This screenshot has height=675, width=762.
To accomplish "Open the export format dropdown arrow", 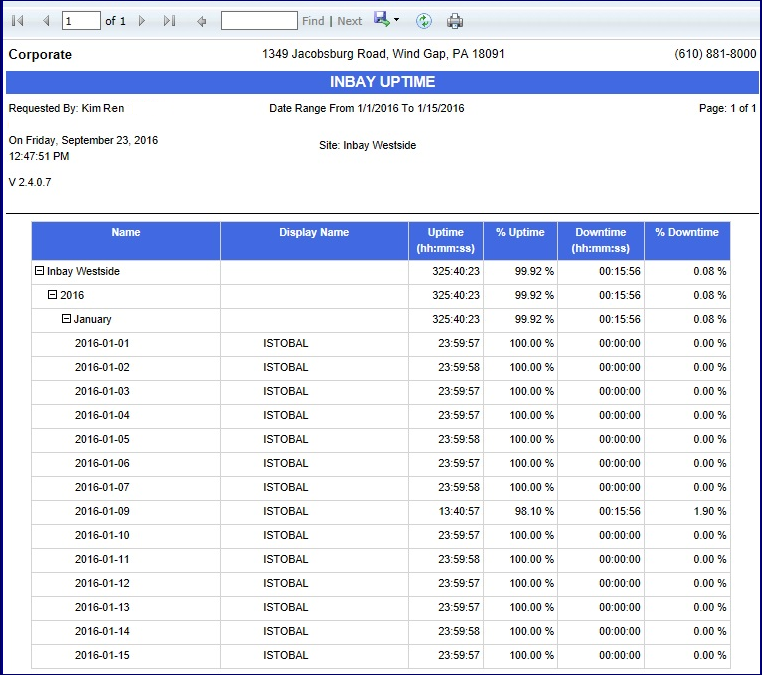I will [397, 21].
